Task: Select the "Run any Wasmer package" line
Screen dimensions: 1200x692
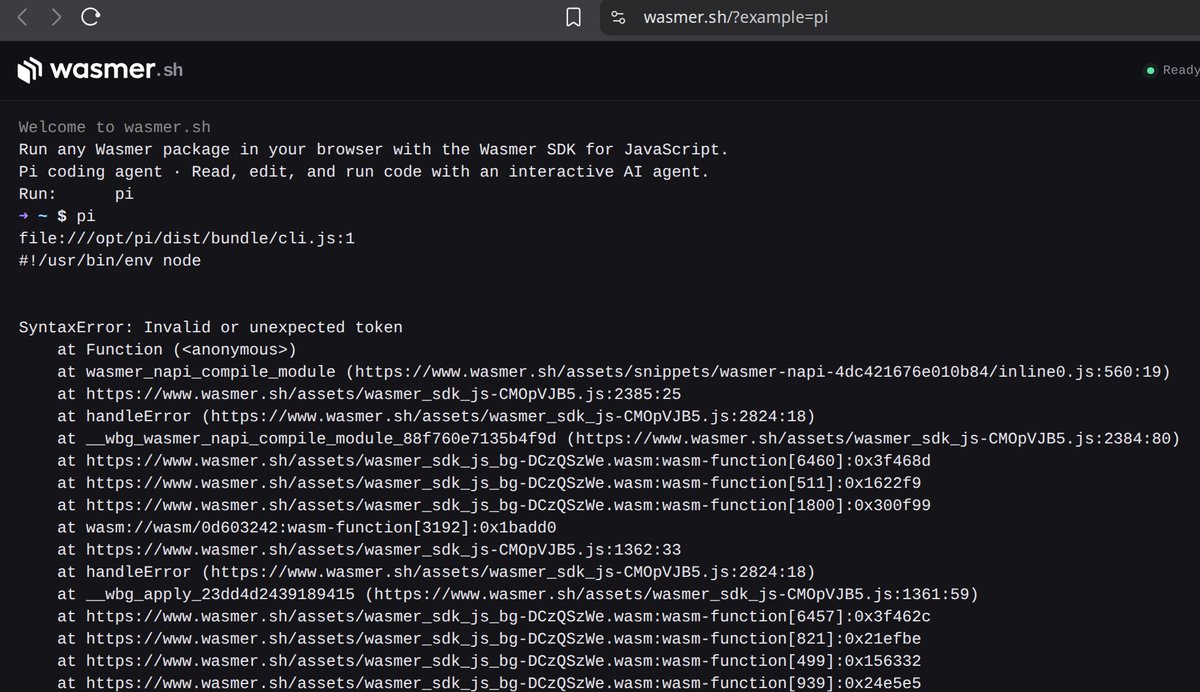Action: pyautogui.click(x=374, y=150)
